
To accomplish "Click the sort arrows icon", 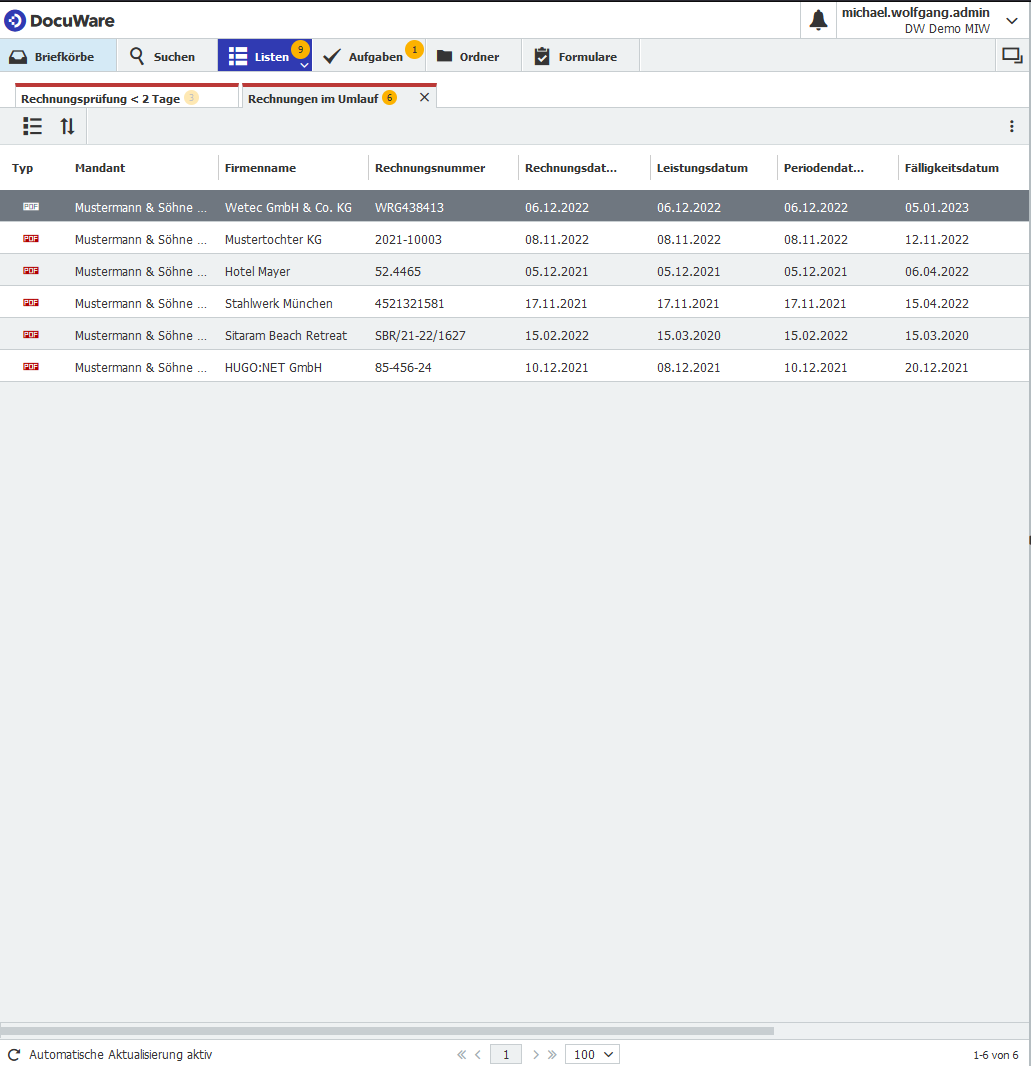I will 67,126.
